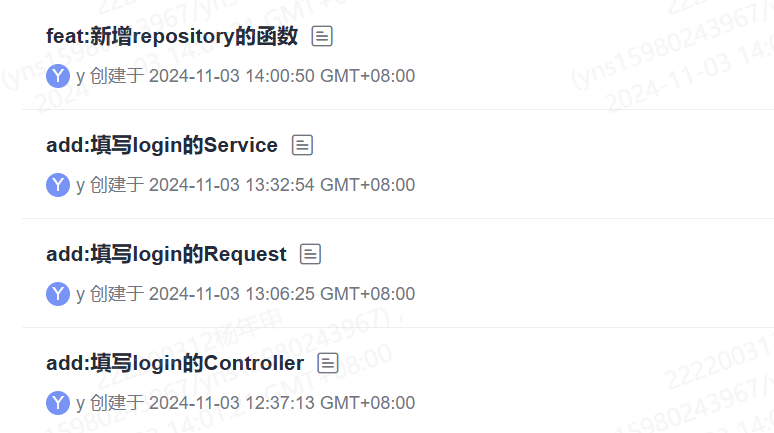Open commit add:填写login的Service
The width and height of the screenshot is (774, 433).
(x=162, y=146)
